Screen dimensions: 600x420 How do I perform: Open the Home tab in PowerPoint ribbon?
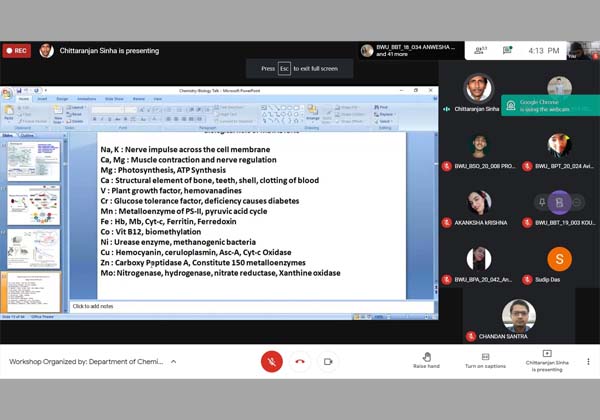tap(23, 99)
